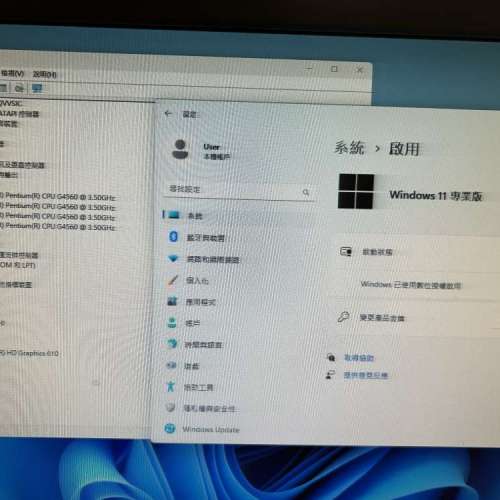This screenshot has width=500, height=500.
Task: Focus the 尋找設定 search field in Settings
Action: 239,190
